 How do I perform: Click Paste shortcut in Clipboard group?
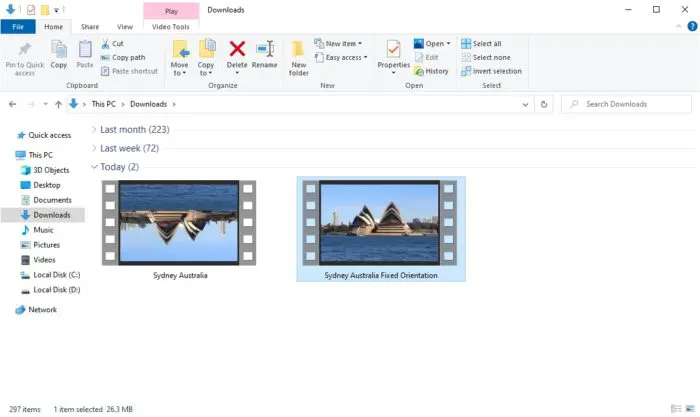(x=129, y=71)
